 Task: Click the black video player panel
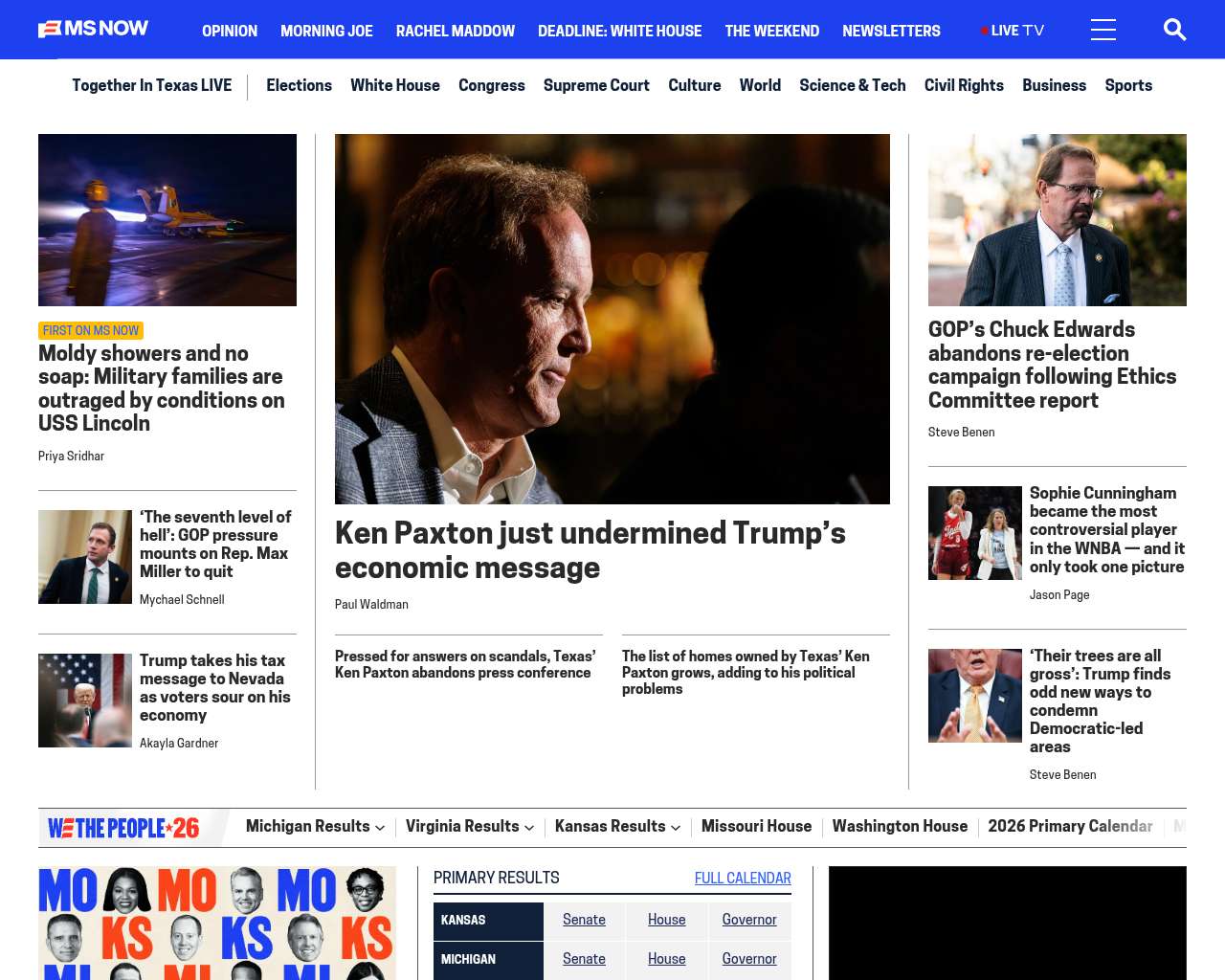tap(1008, 924)
